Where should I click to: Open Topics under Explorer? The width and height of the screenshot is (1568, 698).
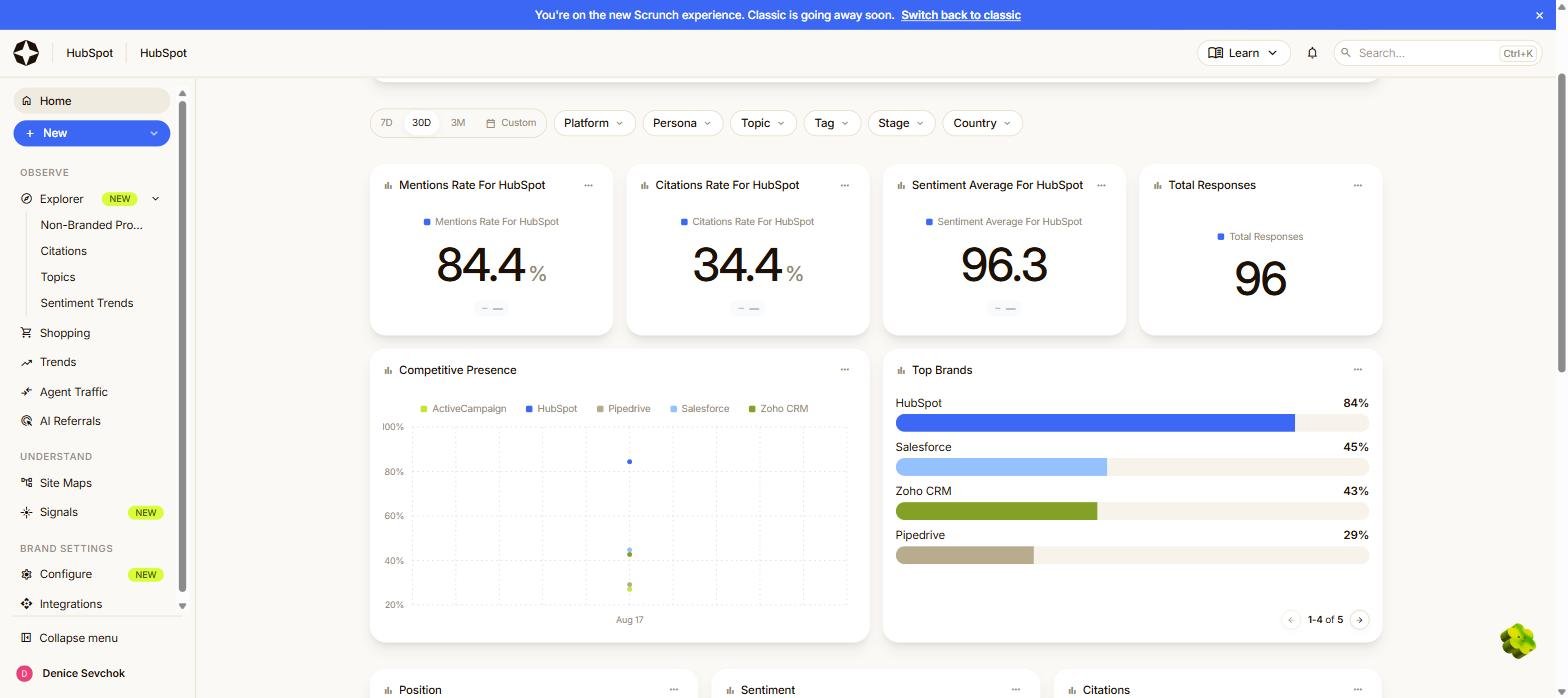coord(58,277)
